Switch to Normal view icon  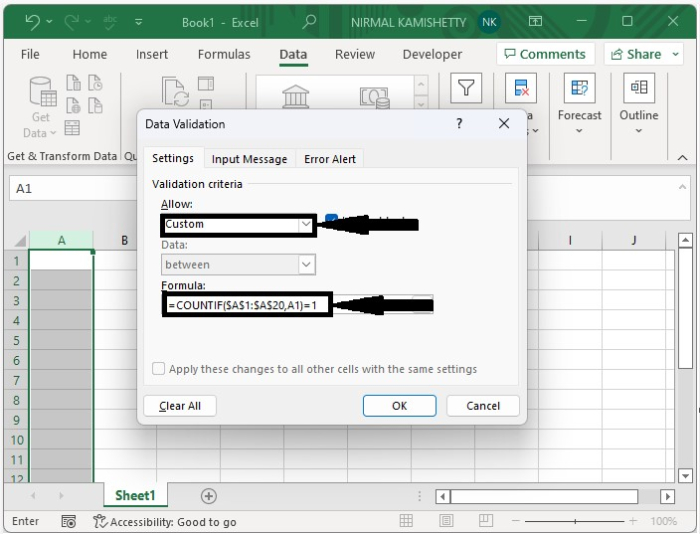406,521
